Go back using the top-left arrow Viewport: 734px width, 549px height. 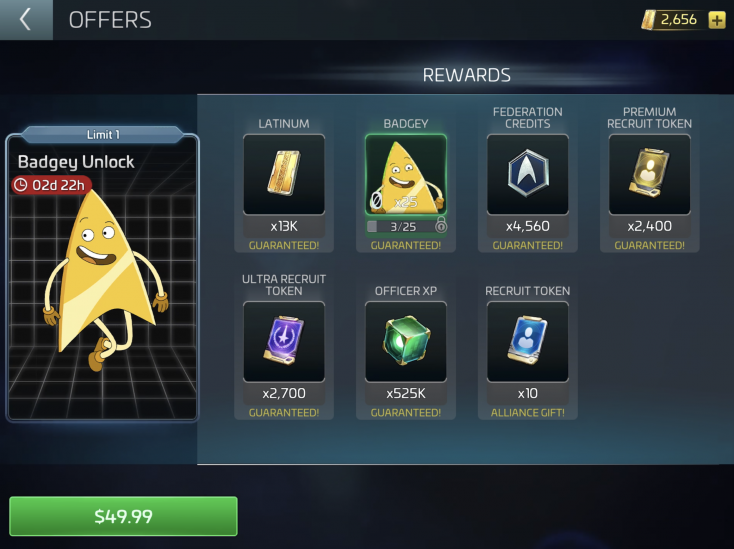(26, 20)
